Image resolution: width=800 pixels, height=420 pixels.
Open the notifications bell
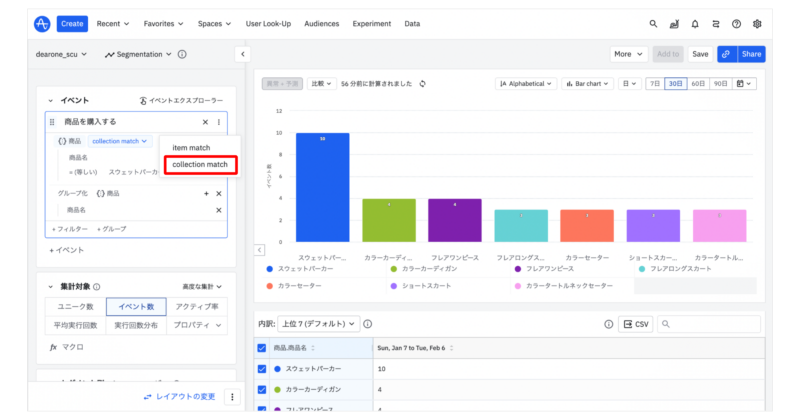[695, 23]
